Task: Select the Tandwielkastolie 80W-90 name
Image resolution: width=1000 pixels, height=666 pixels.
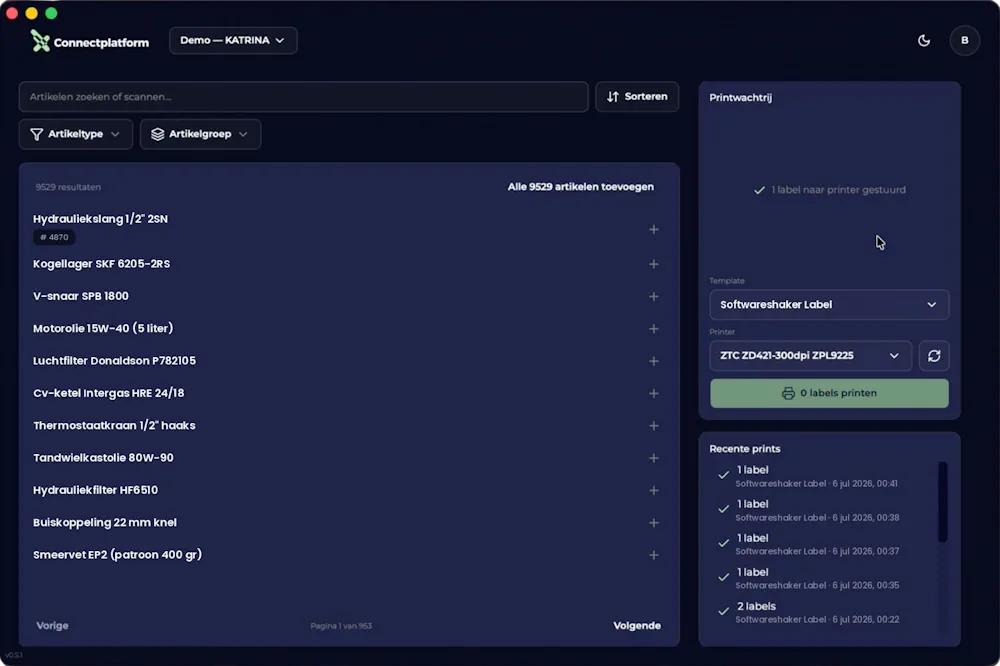Action: (103, 457)
